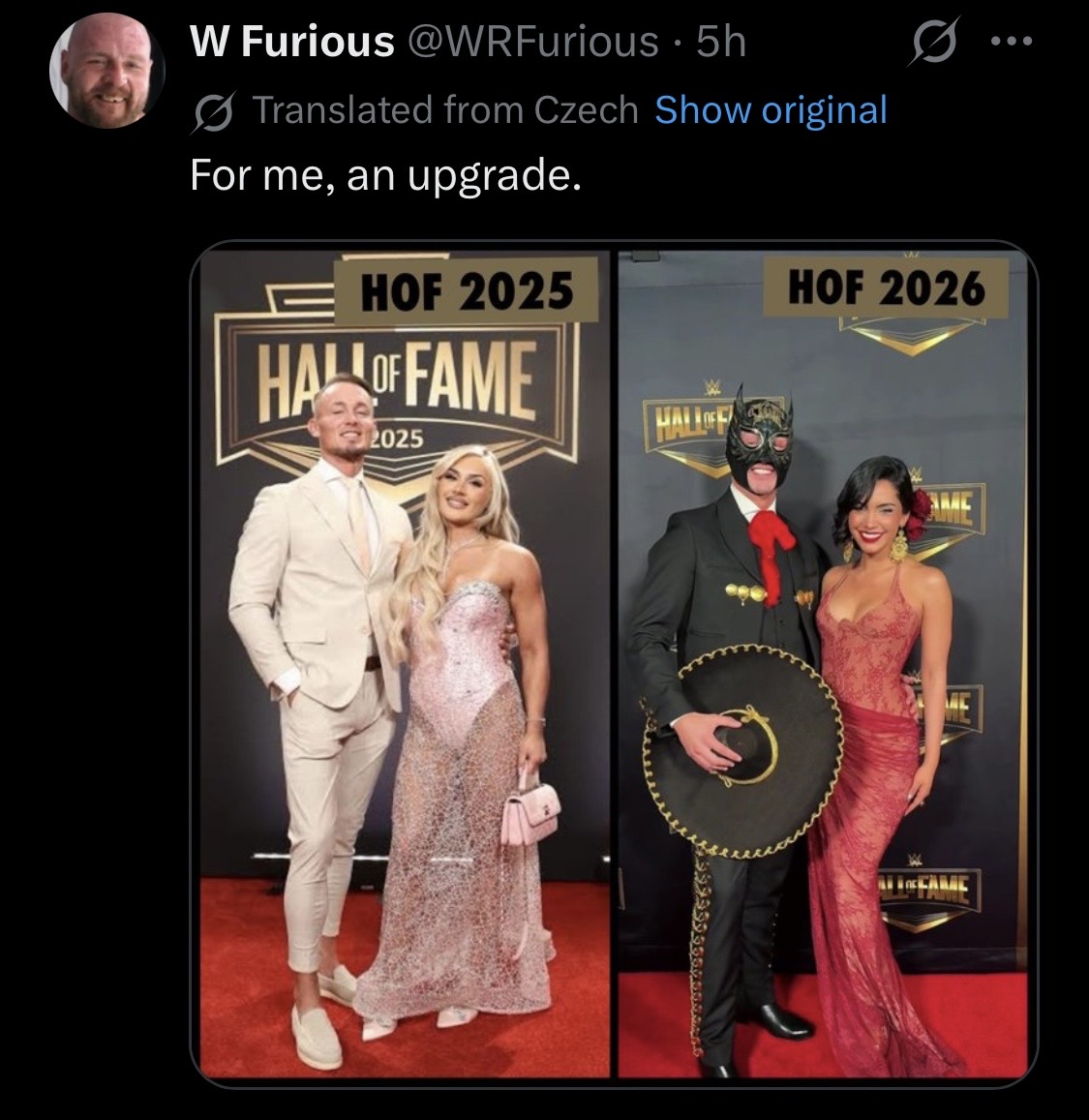Screen dimensions: 1089x1120
Task: Click the tweet text 'For me, an upgrade.'
Action: (x=385, y=176)
